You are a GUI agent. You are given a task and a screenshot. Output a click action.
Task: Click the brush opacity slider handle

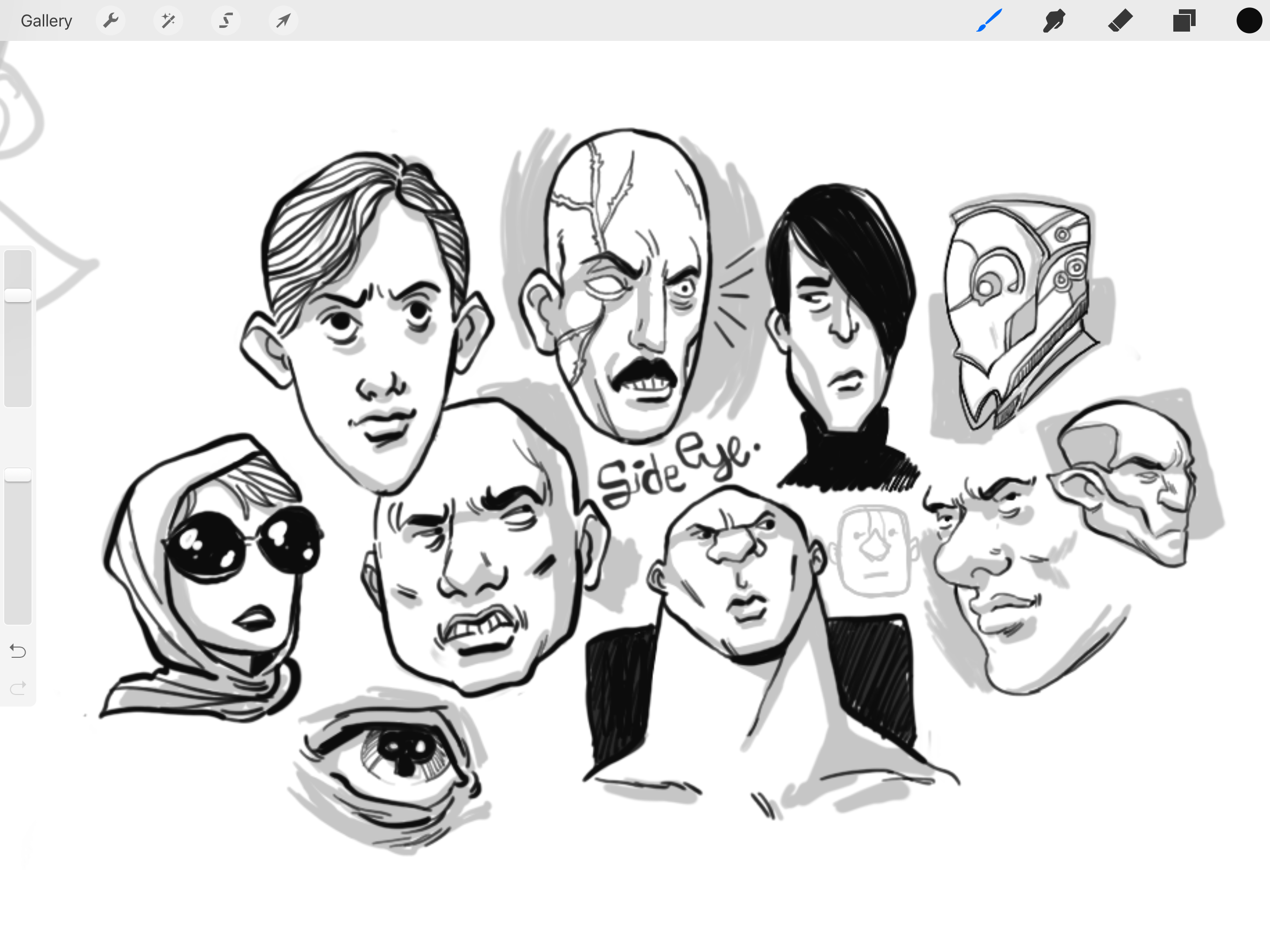[x=18, y=475]
